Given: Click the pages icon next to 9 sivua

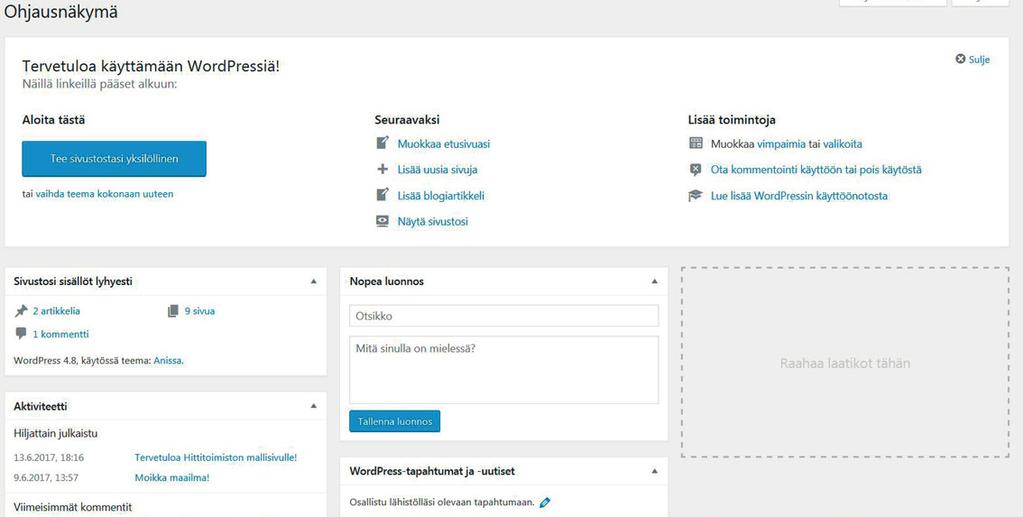Looking at the screenshot, I should point(173,311).
